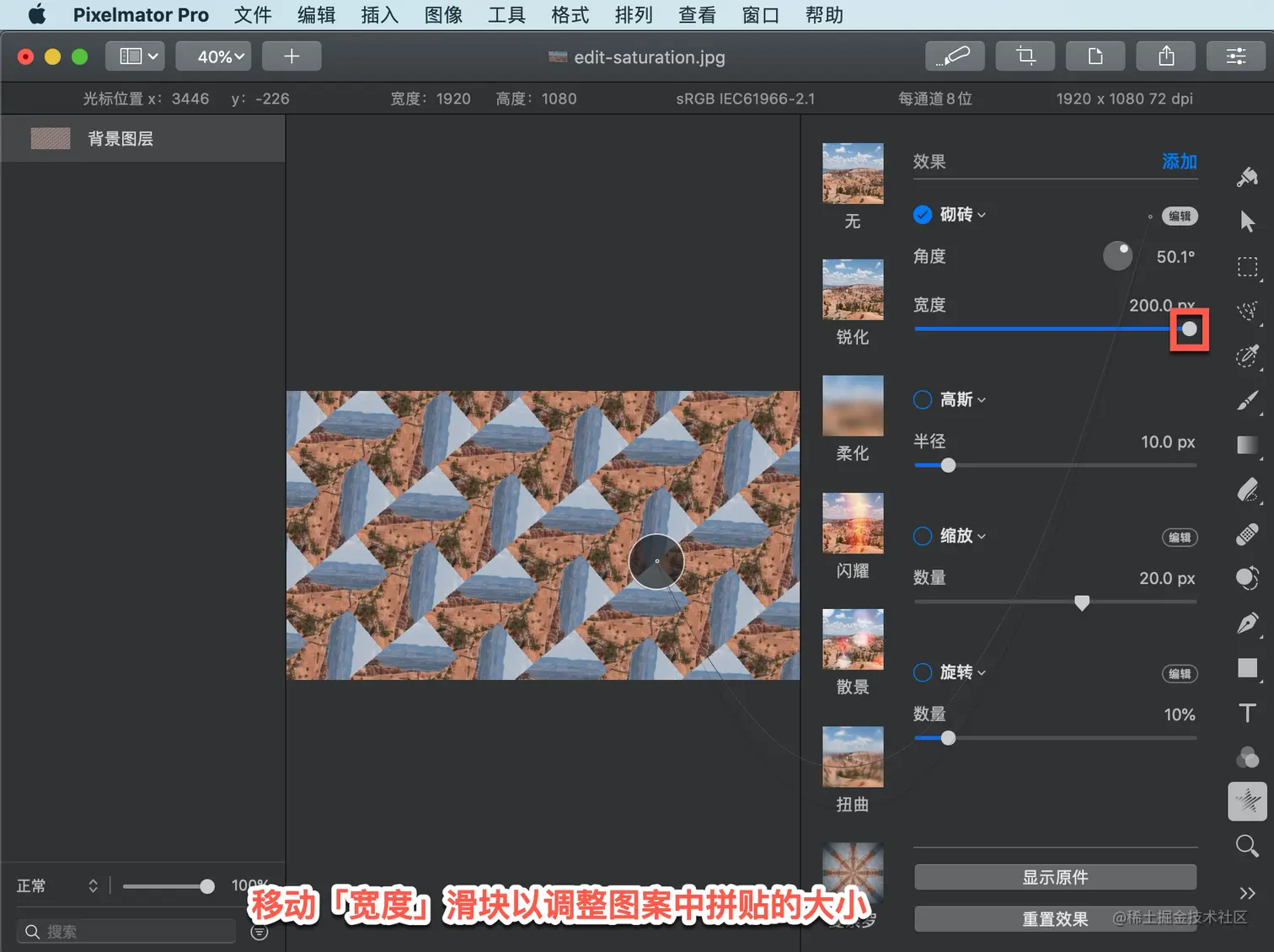The image size is (1274, 952).
Task: Open the Color Adjustments tool
Action: point(1247,757)
